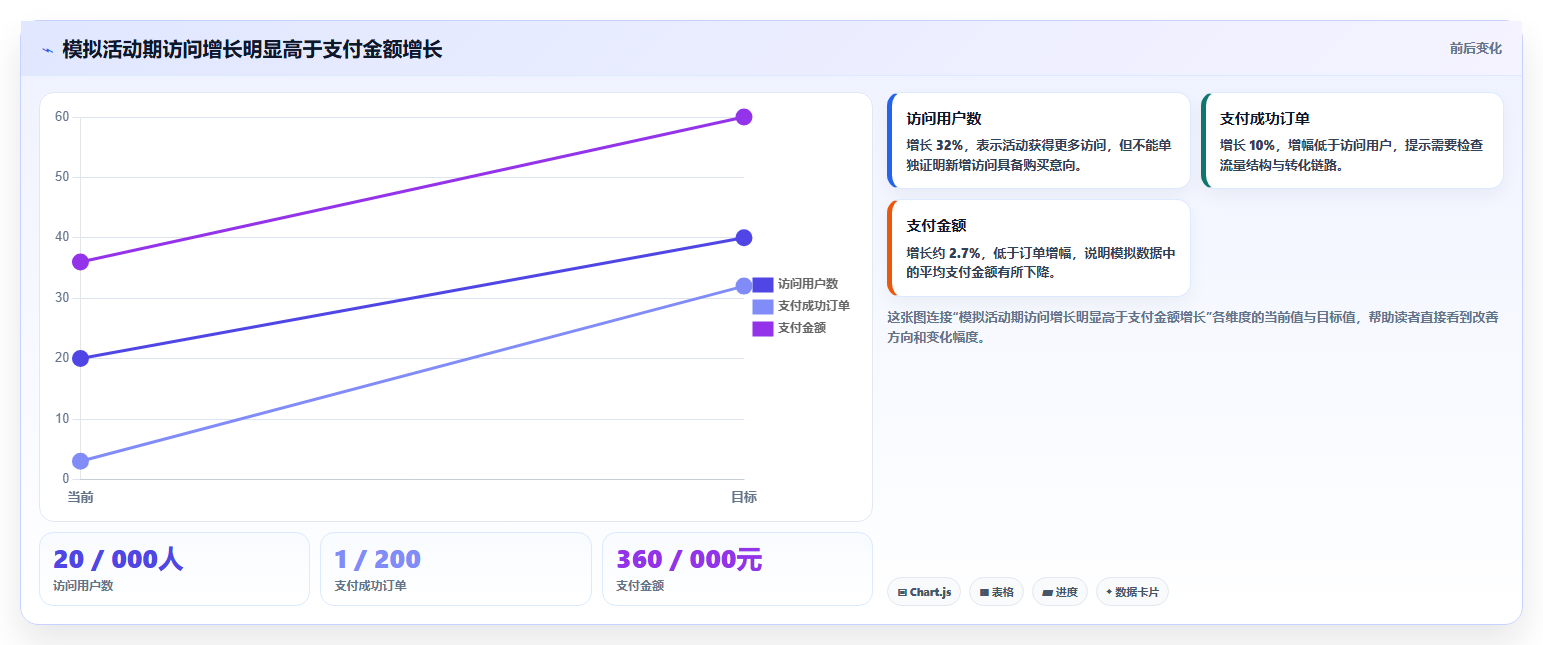
Task: Click the Chart.js tag
Action: tap(923, 592)
